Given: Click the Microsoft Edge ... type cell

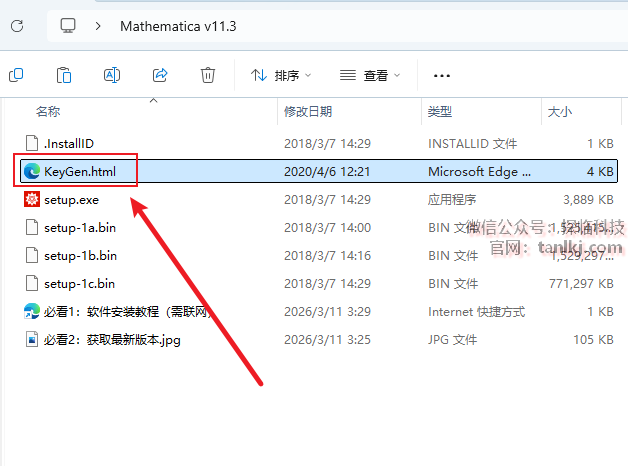Looking at the screenshot, I should tap(479, 171).
